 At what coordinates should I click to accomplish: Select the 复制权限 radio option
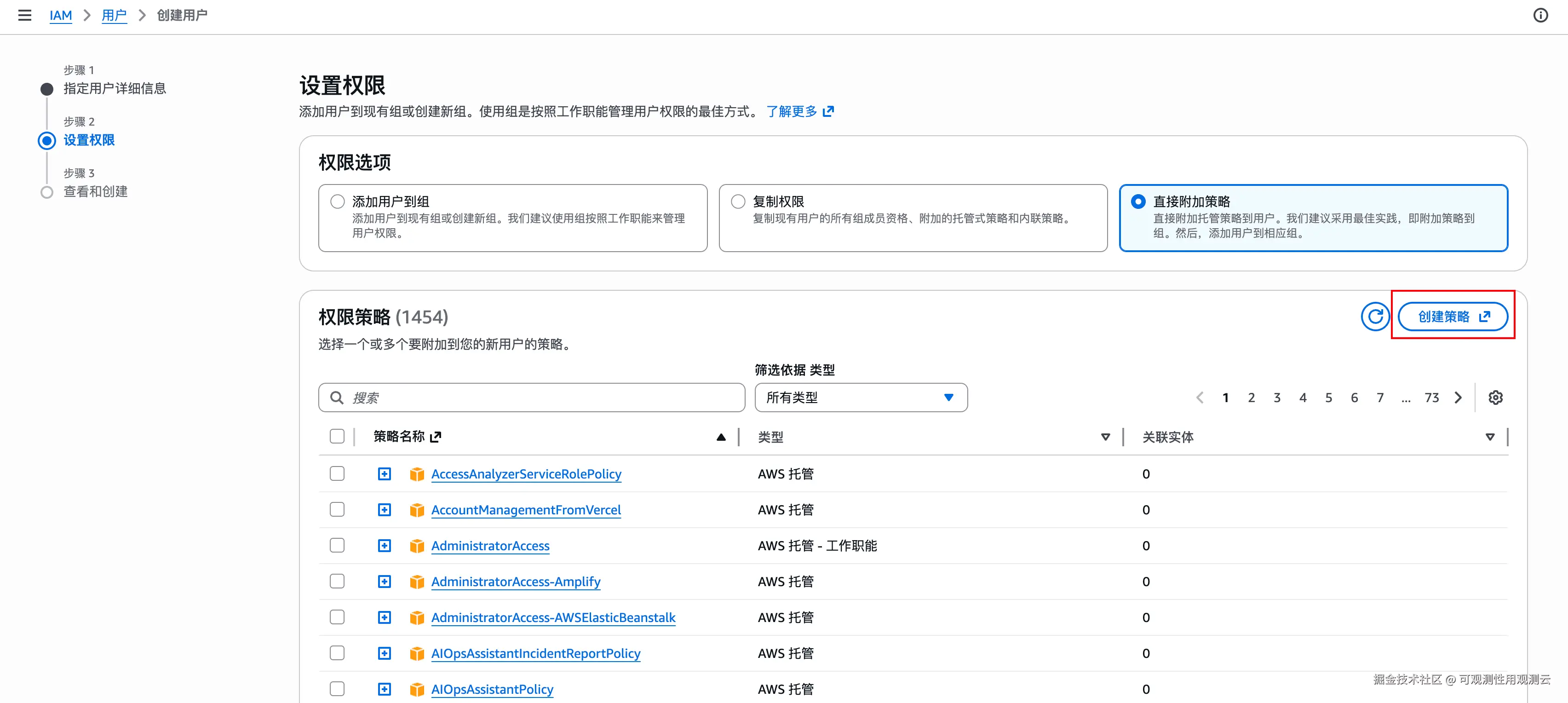click(x=738, y=202)
